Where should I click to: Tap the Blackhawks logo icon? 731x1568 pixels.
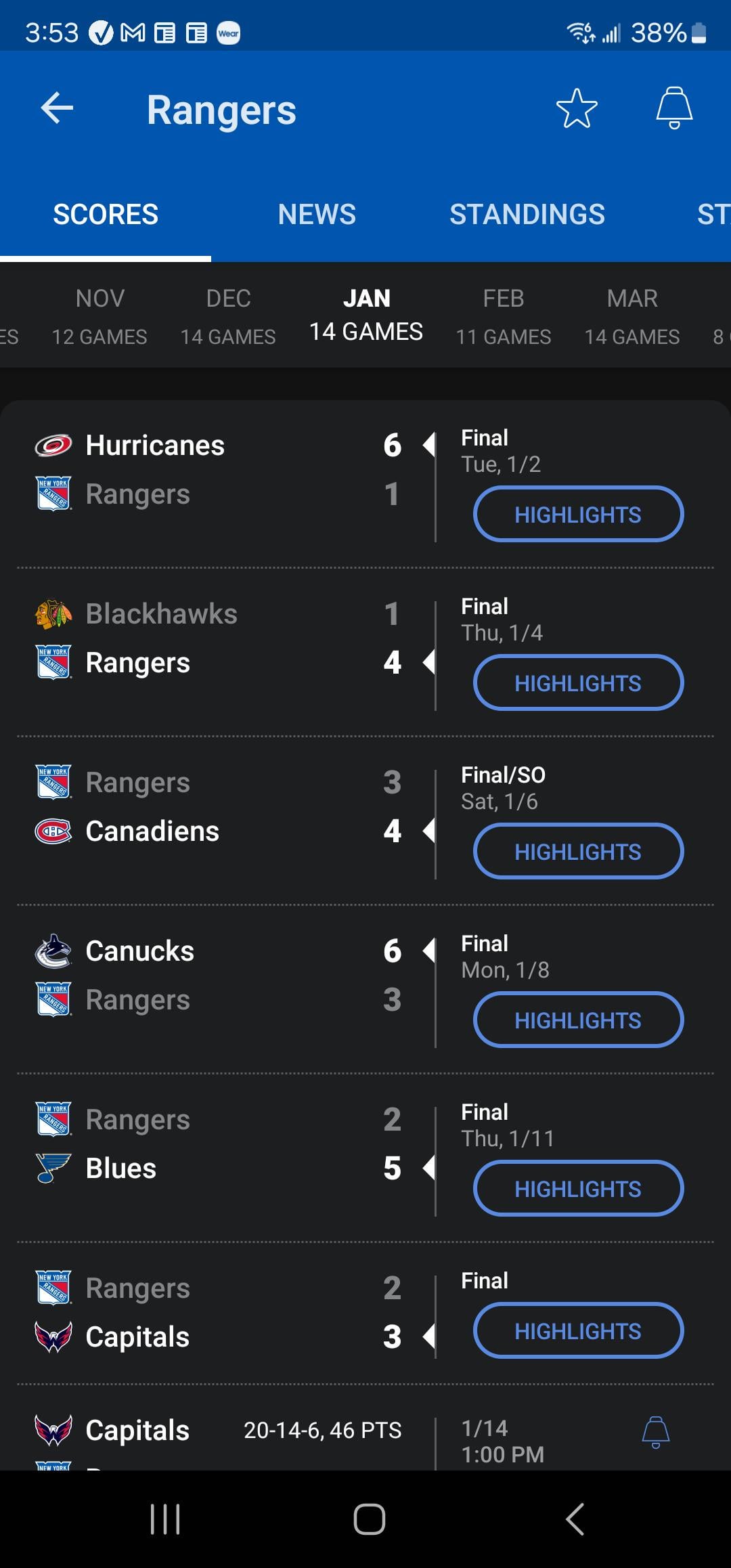53,614
